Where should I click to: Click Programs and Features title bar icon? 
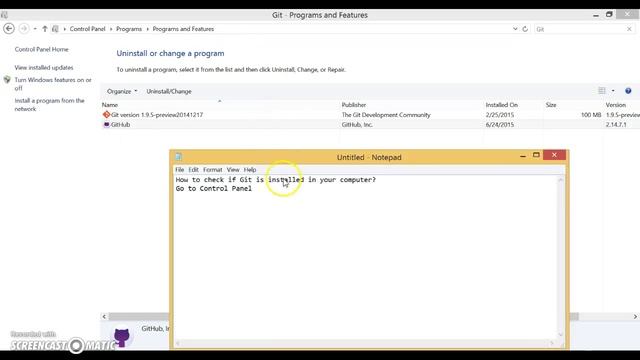4,15
